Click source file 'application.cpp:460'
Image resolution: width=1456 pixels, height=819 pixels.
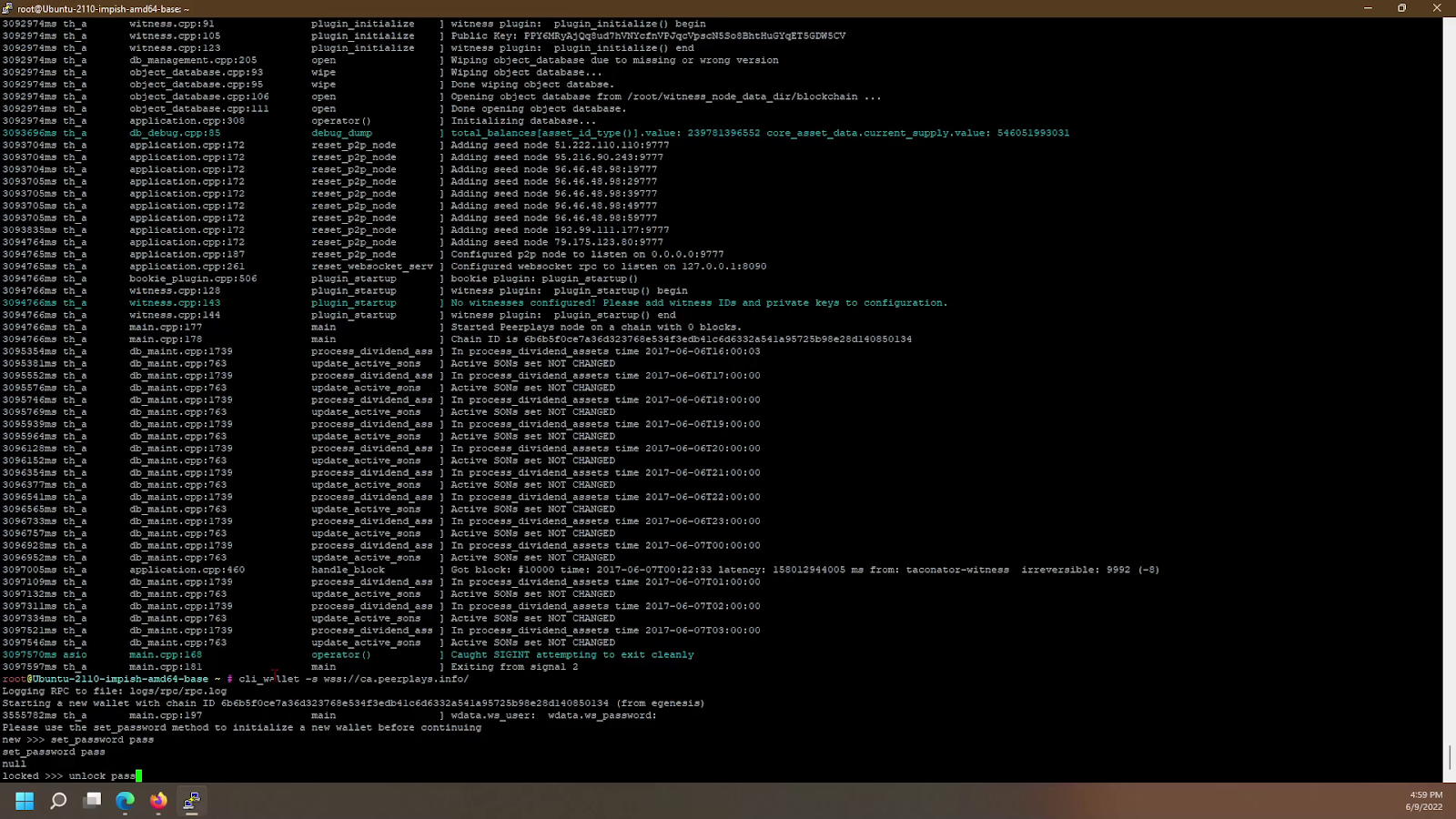coord(187,570)
